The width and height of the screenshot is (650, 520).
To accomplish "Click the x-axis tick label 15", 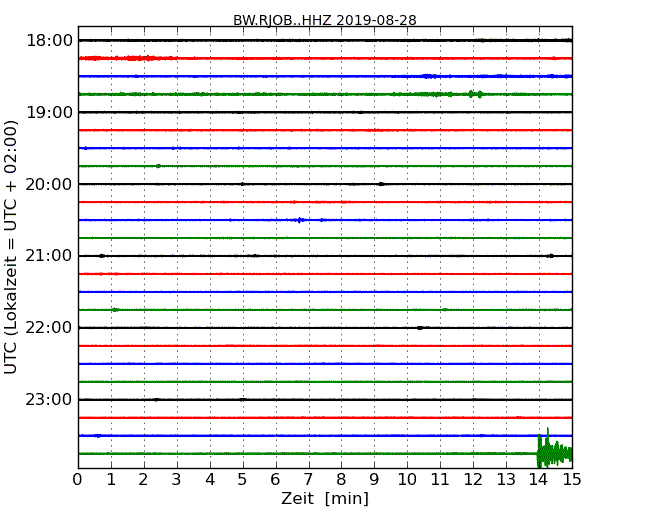I will point(572,480).
